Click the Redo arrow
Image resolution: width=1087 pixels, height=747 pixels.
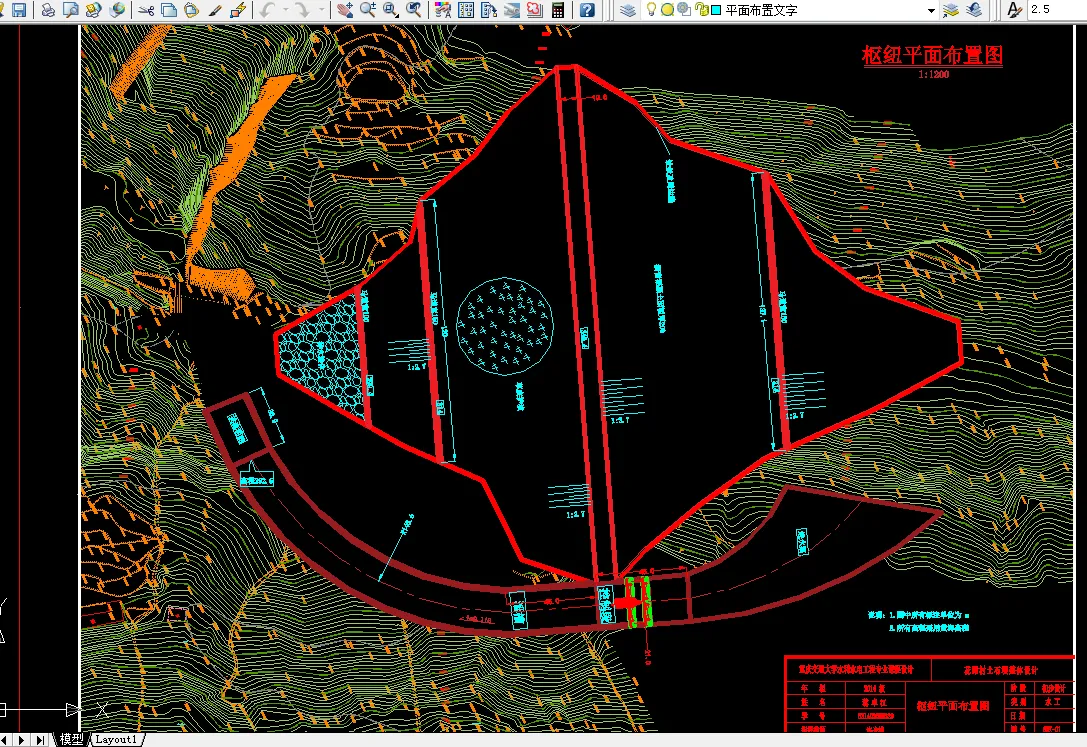(302, 10)
